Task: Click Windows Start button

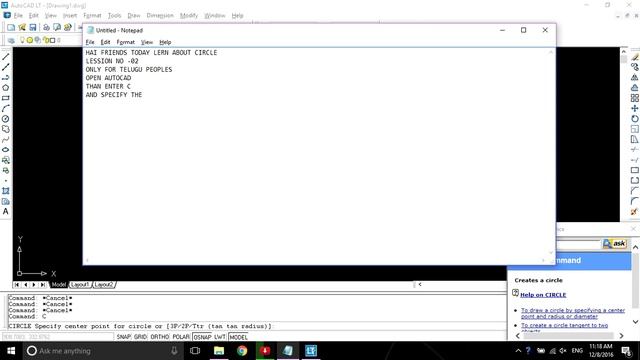Action: [11, 351]
